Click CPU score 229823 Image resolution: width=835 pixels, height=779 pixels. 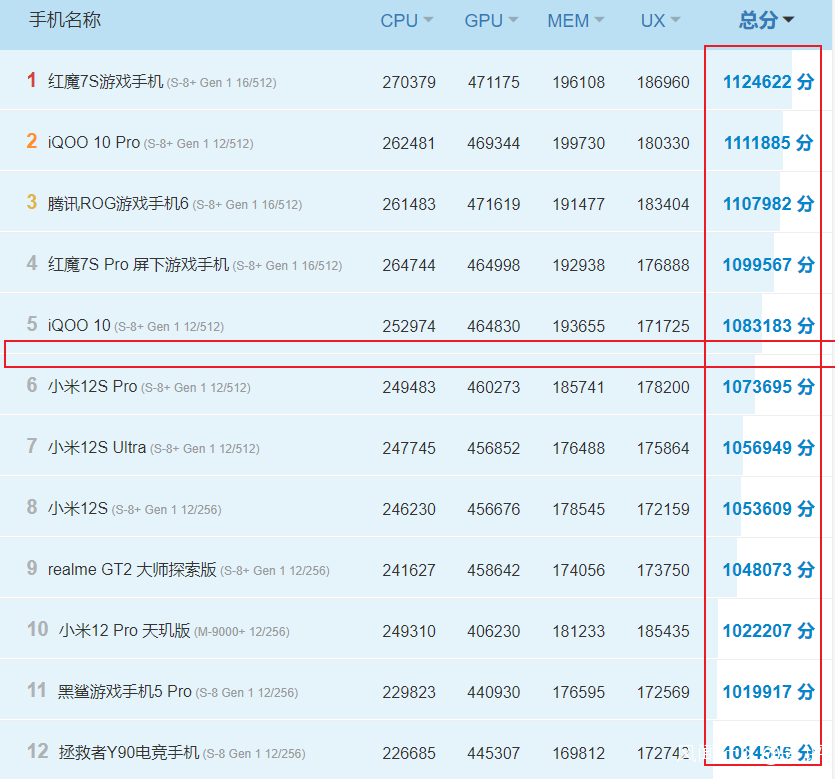(408, 692)
